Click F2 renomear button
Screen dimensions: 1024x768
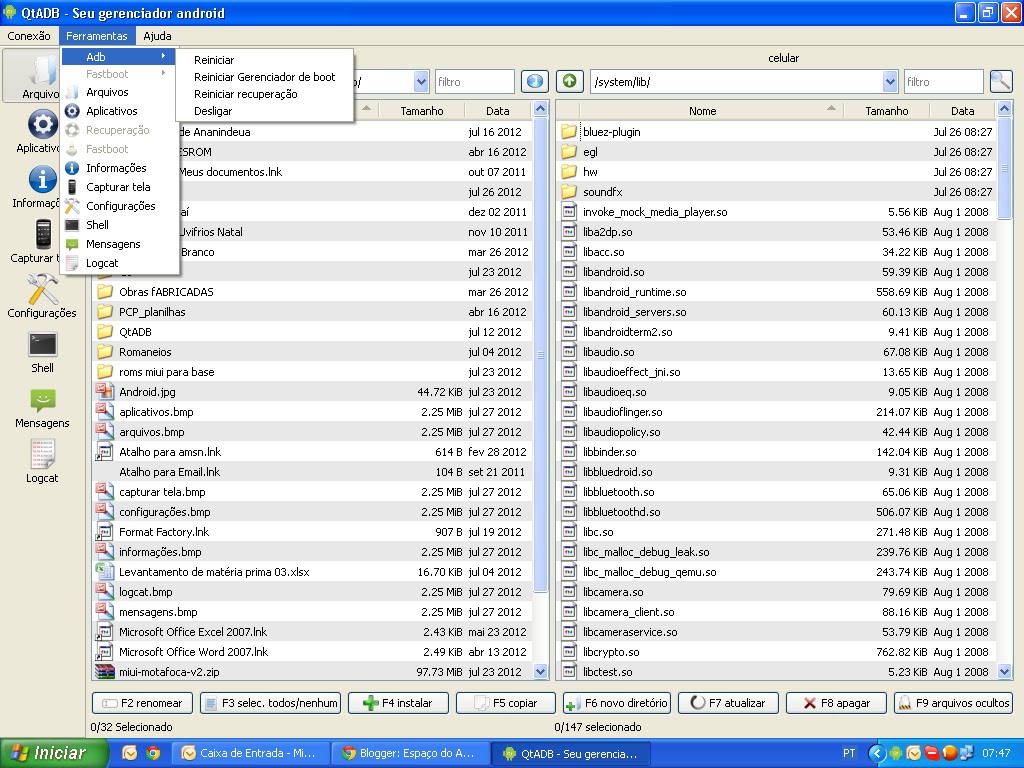(x=142, y=703)
